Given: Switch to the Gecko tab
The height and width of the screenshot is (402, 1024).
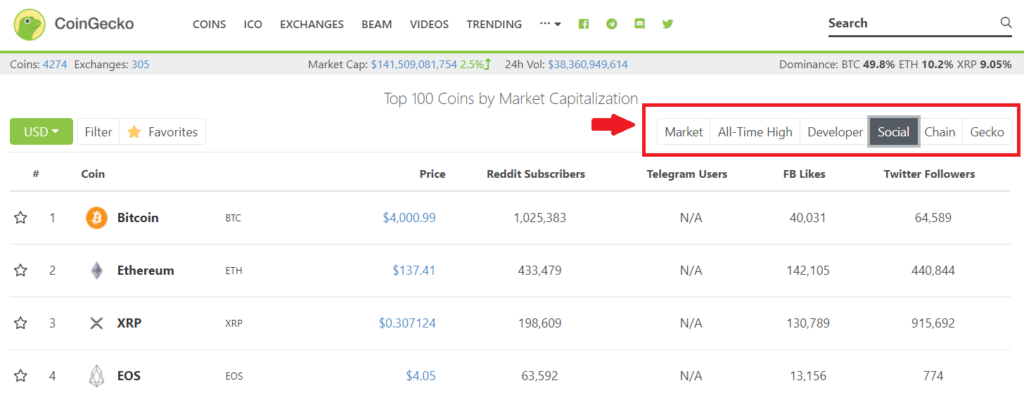Looking at the screenshot, I should click(987, 132).
